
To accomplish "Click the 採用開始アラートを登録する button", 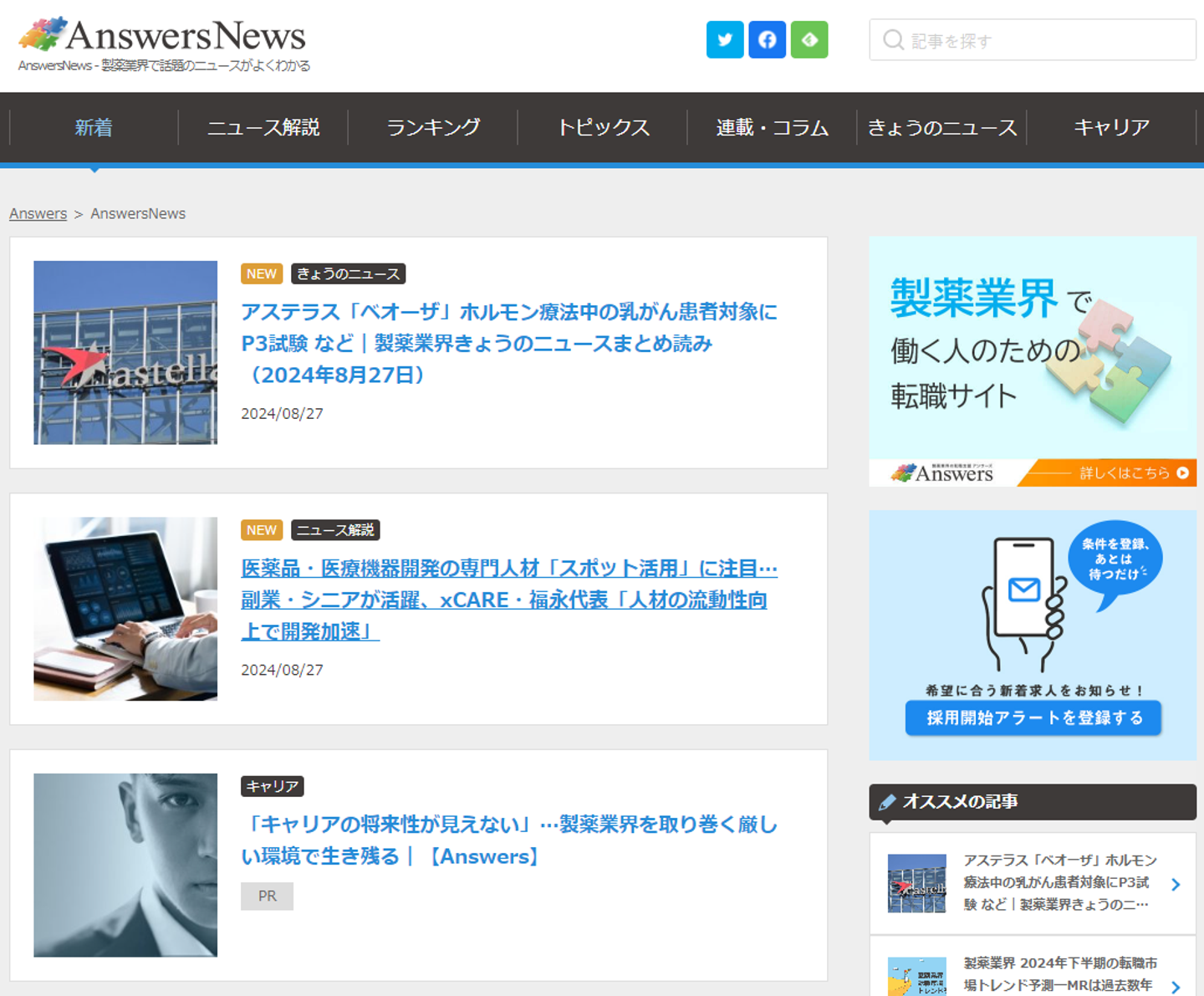I will click(1033, 718).
